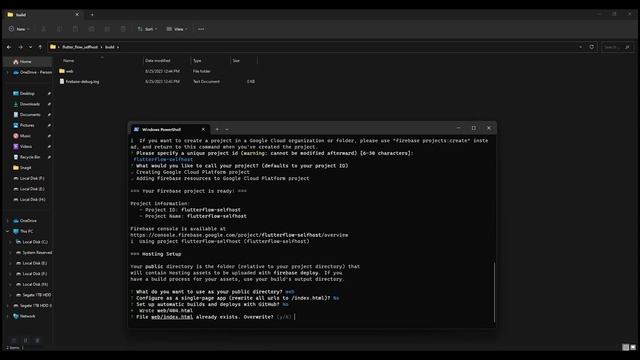Click the Paste icon in Explorer toolbar

(x=76, y=29)
